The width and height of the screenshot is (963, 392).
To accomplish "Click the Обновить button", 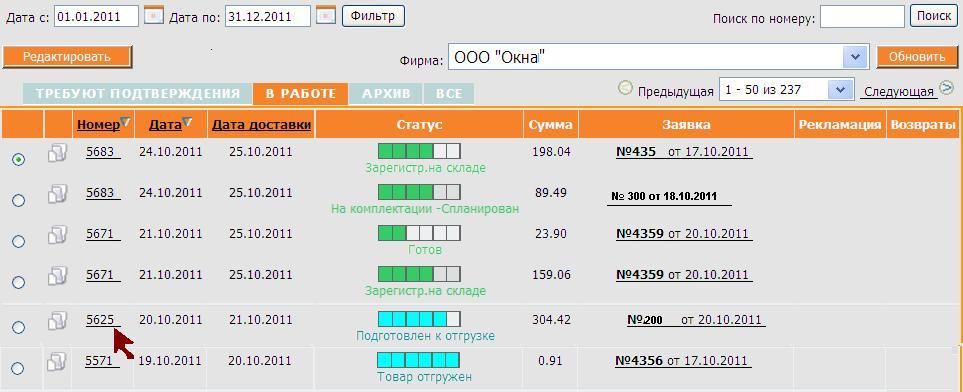I will [x=917, y=57].
